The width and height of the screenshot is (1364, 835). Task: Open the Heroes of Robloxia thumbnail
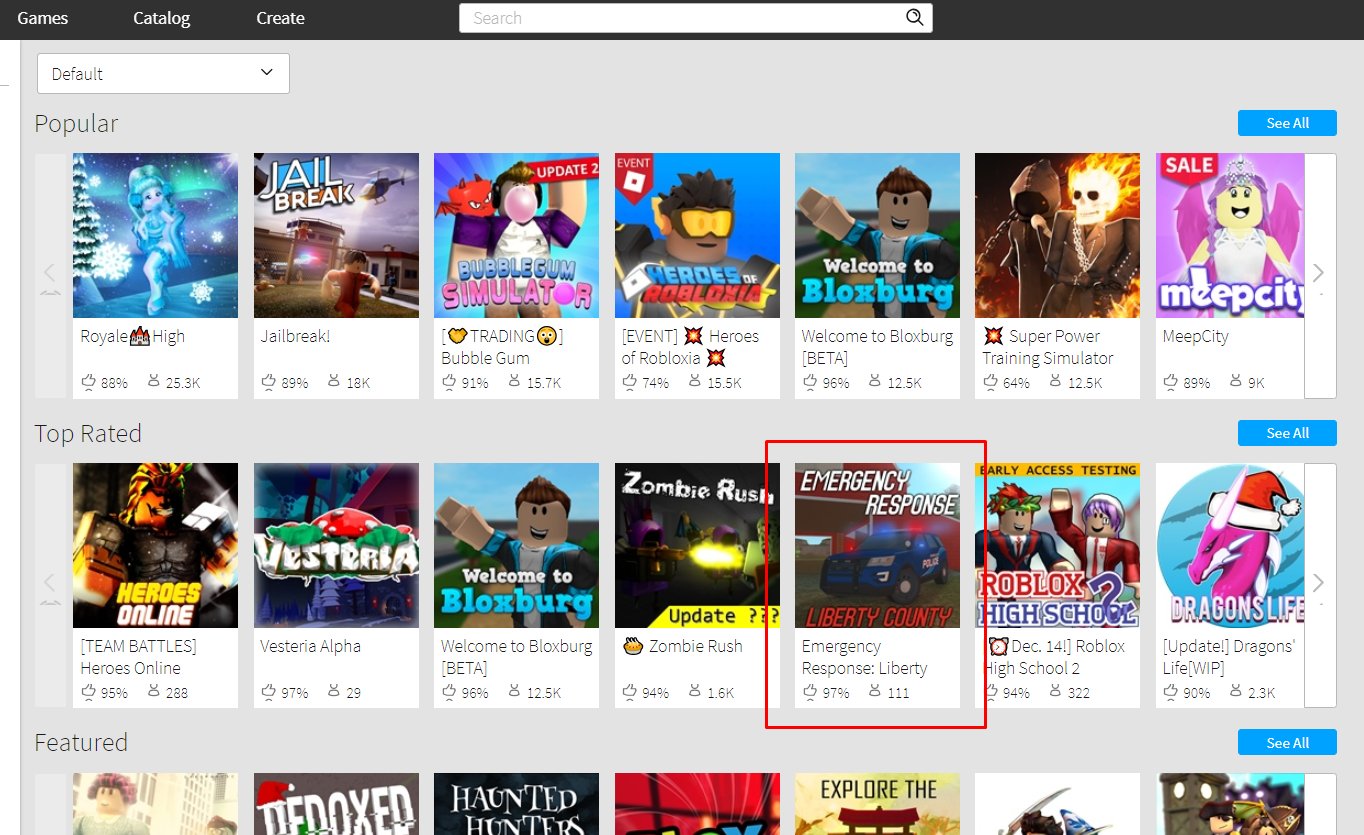tap(697, 235)
